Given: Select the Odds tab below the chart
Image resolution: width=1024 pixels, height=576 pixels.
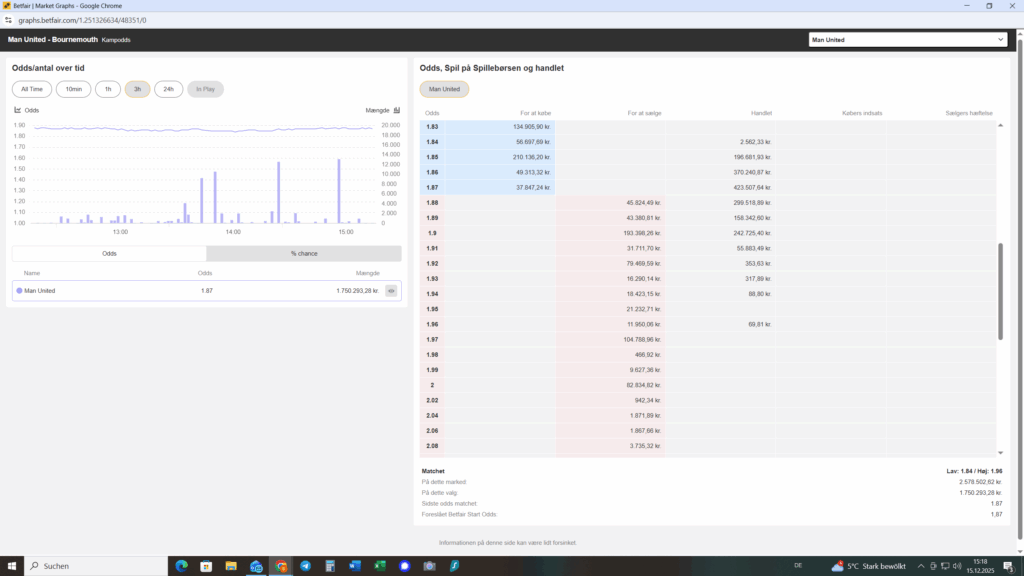Looking at the screenshot, I should tap(109, 254).
